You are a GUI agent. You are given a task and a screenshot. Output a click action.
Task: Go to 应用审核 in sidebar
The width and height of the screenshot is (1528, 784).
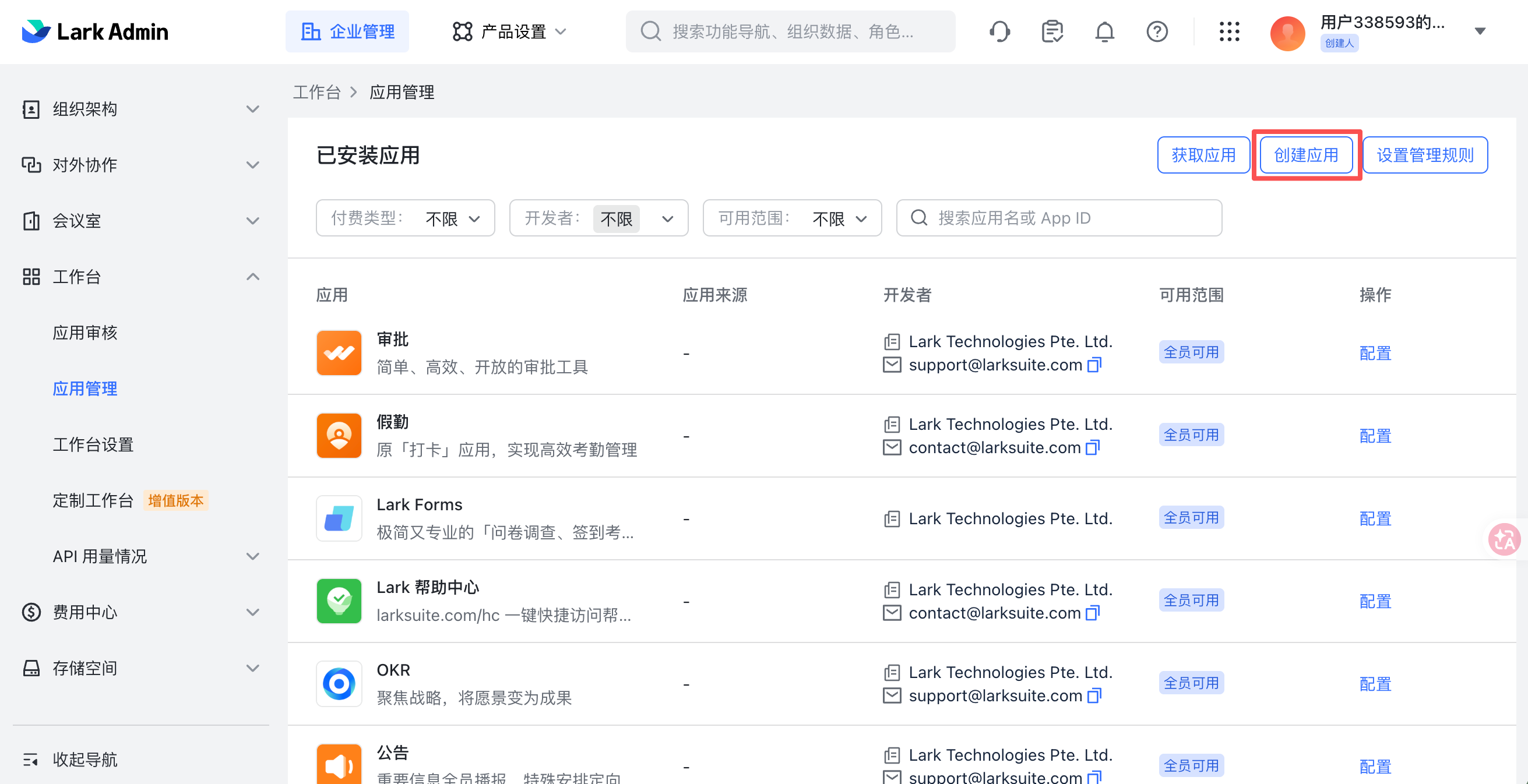pos(85,333)
